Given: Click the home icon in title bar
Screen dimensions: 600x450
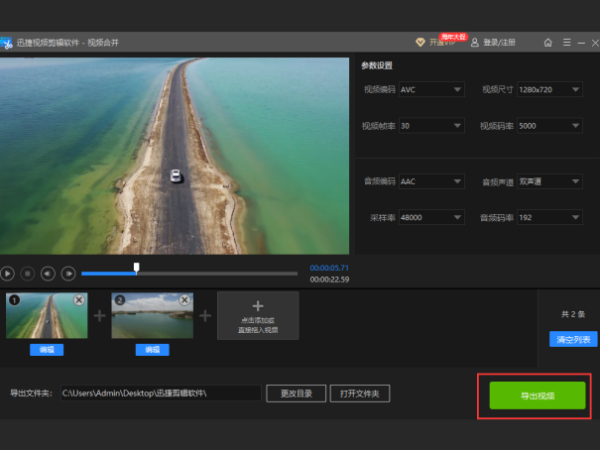Looking at the screenshot, I should coord(548,43).
